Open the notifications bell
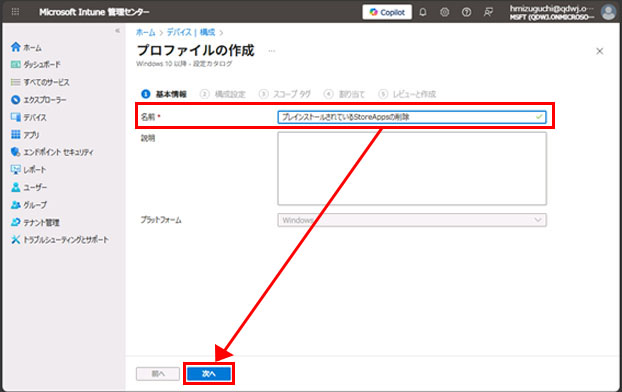The width and height of the screenshot is (622, 392). (x=423, y=12)
